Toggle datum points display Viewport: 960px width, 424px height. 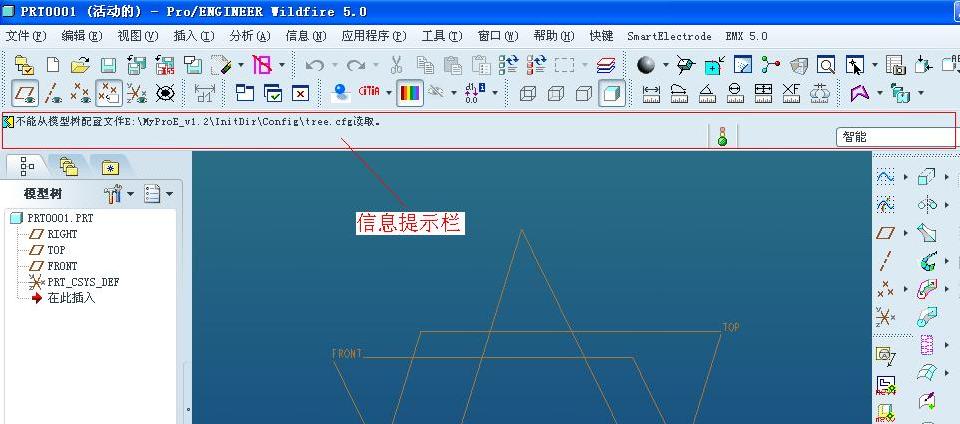(x=80, y=93)
